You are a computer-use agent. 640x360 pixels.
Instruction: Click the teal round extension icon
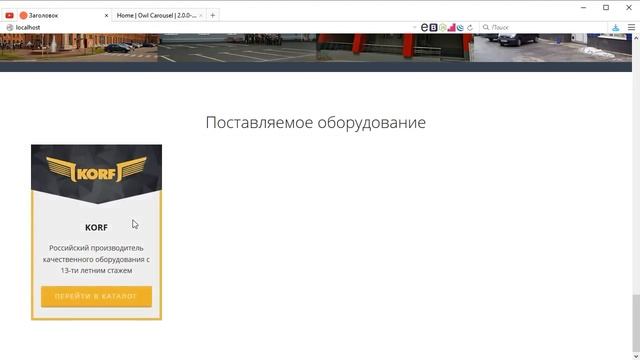pyautogui.click(x=460, y=28)
